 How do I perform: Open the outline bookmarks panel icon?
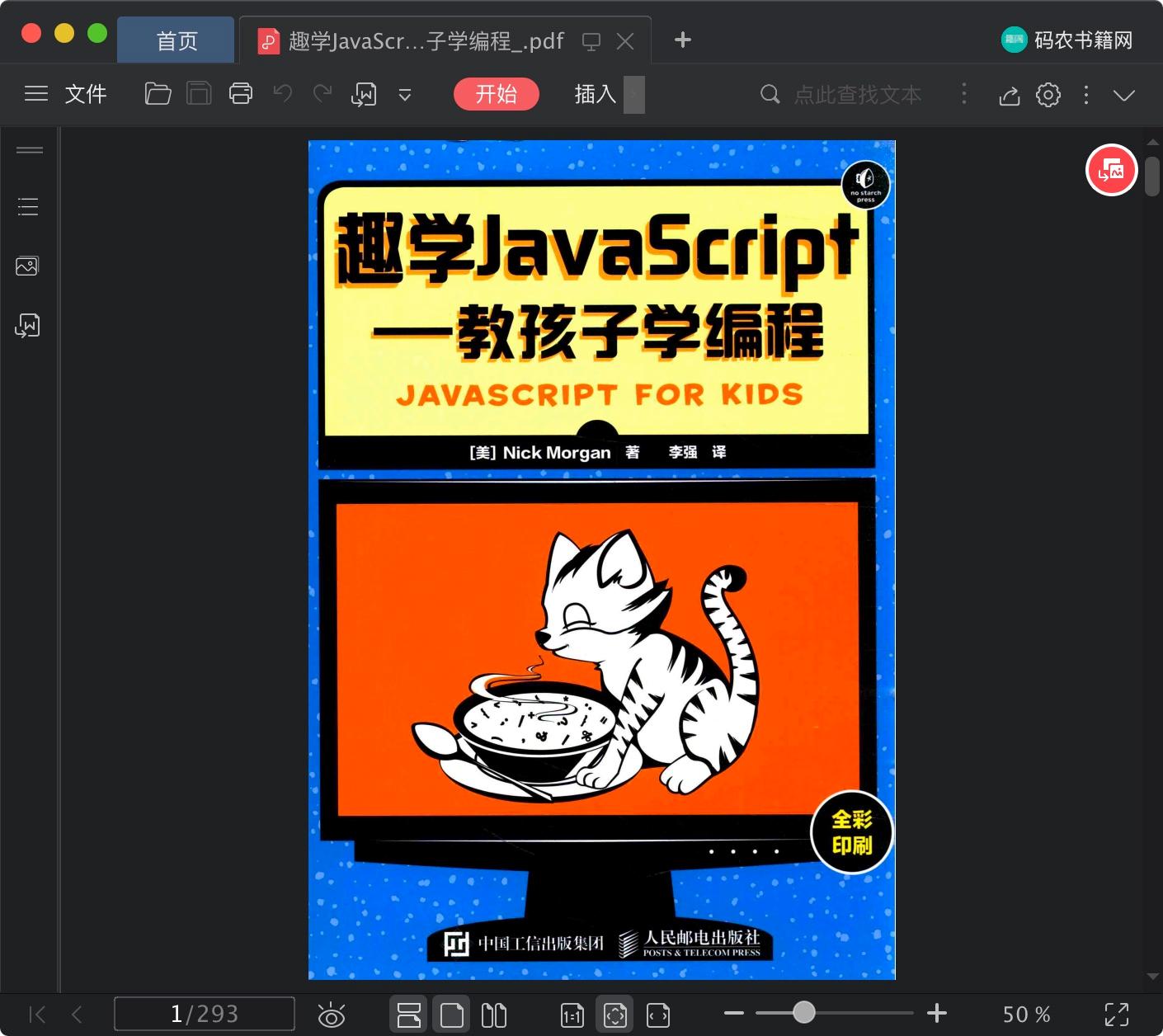[x=28, y=206]
